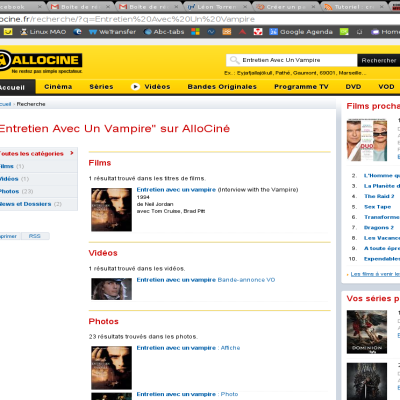Filter results by Vidéos (1)
400x400 pixels.
click(38, 179)
